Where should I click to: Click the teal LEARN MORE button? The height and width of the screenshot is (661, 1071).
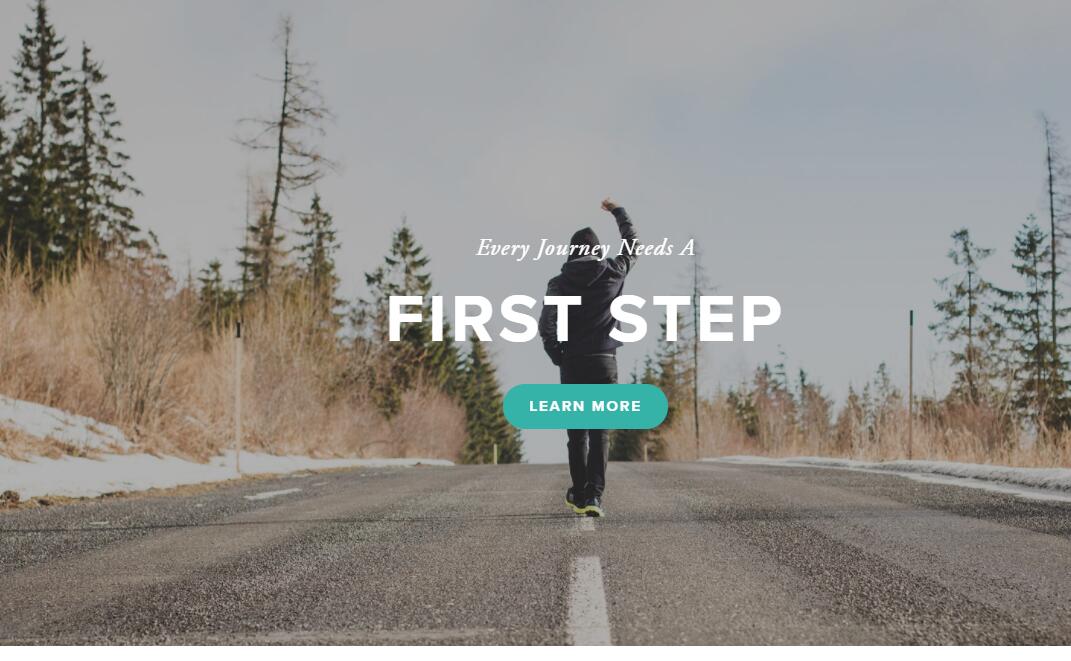585,406
